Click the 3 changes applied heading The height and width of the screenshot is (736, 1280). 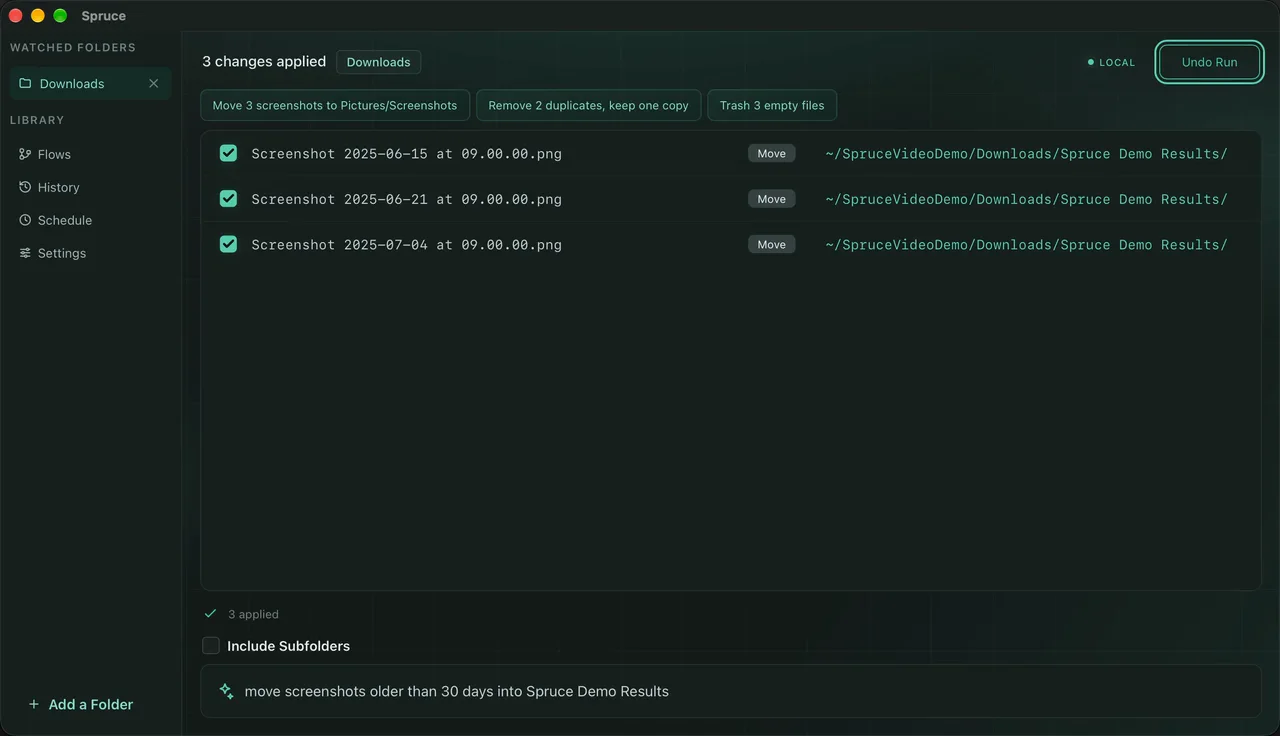(x=264, y=62)
